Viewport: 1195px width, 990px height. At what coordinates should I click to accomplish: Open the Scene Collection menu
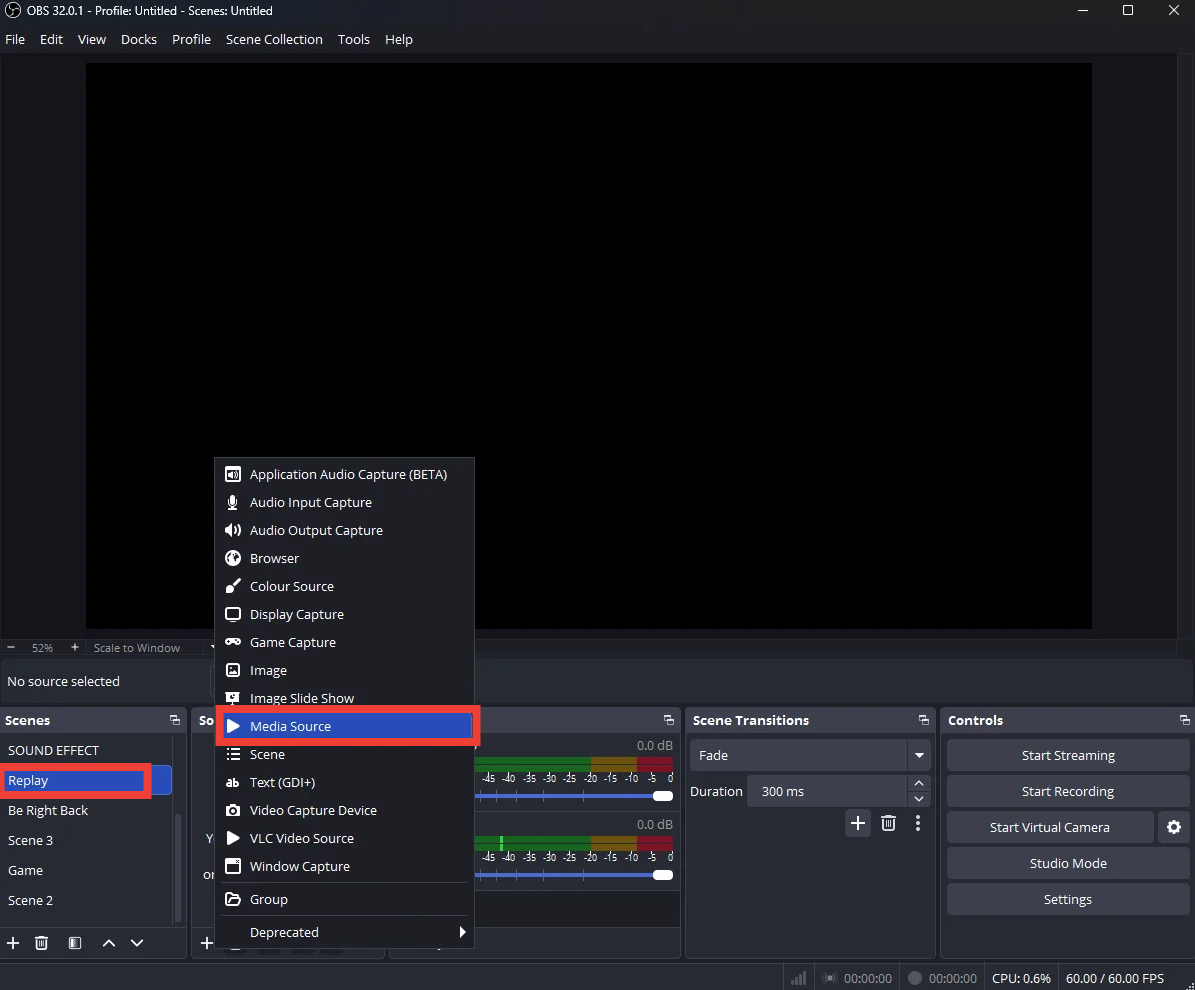(x=274, y=40)
